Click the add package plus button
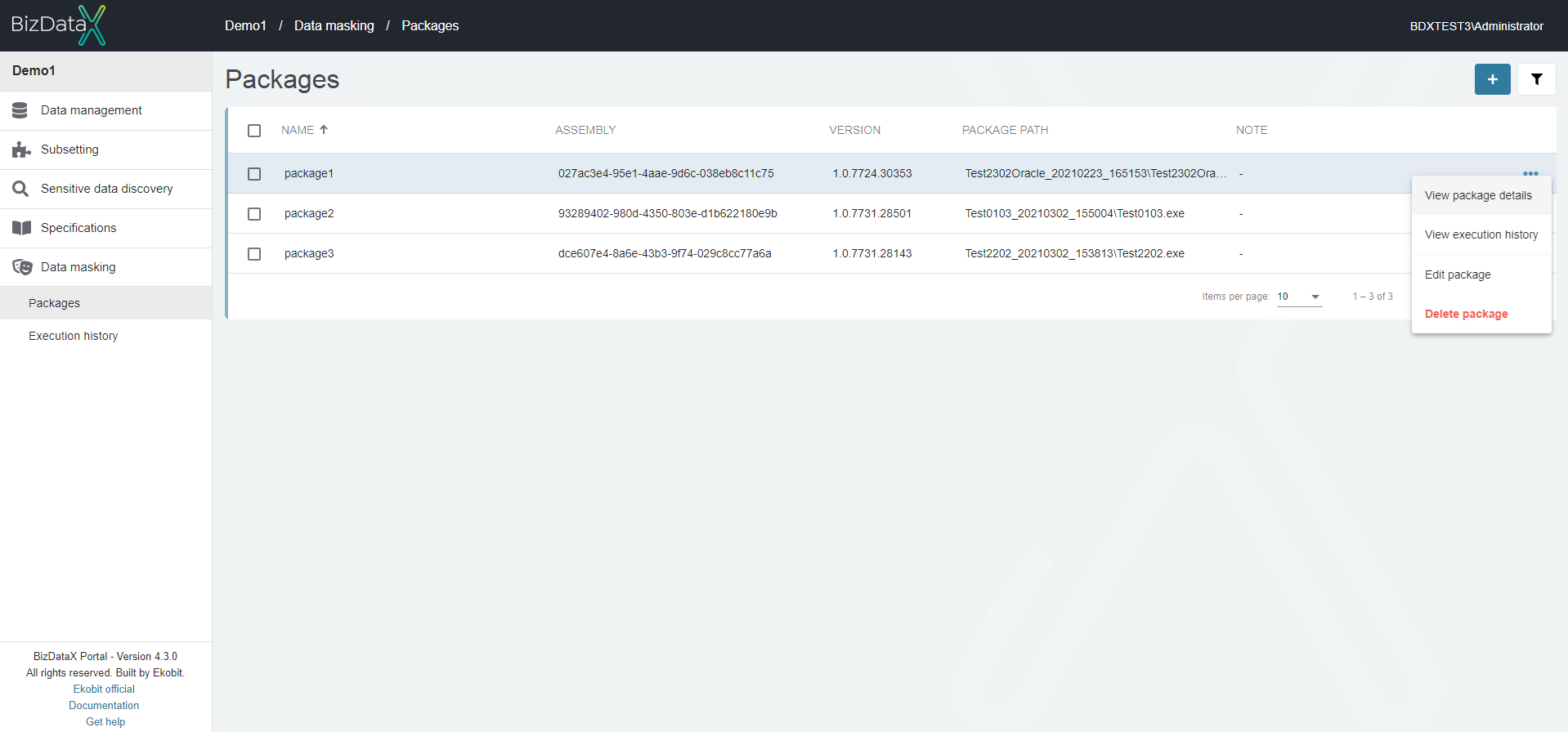The width and height of the screenshot is (1568, 732). (x=1492, y=79)
